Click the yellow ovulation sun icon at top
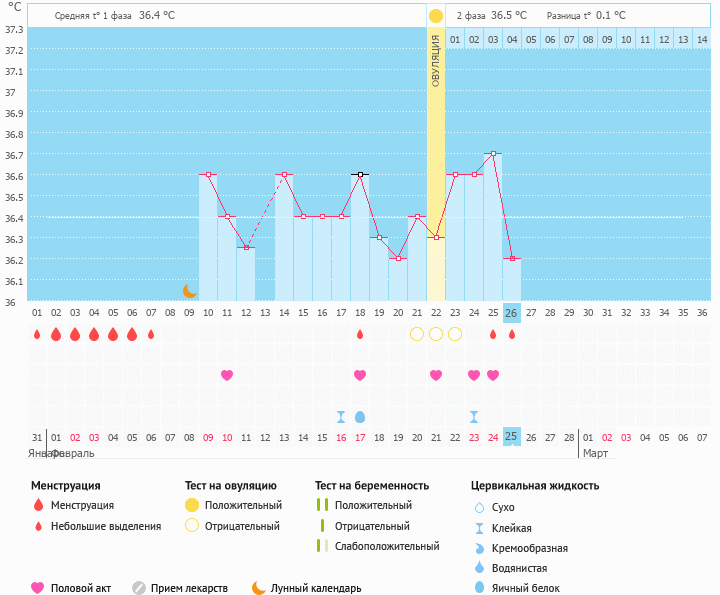720x595 pixels. tap(436, 16)
